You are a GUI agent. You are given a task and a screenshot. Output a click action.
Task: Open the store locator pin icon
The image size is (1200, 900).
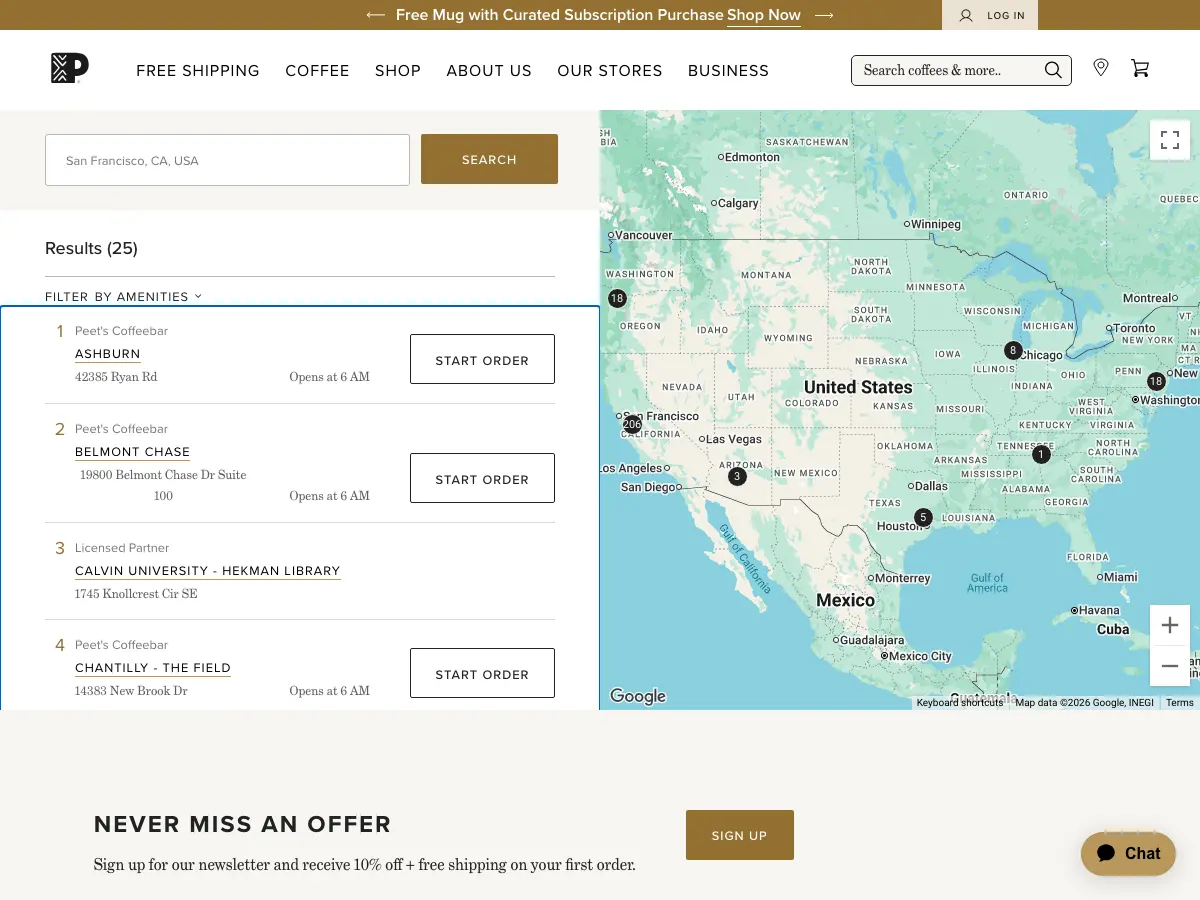1101,68
